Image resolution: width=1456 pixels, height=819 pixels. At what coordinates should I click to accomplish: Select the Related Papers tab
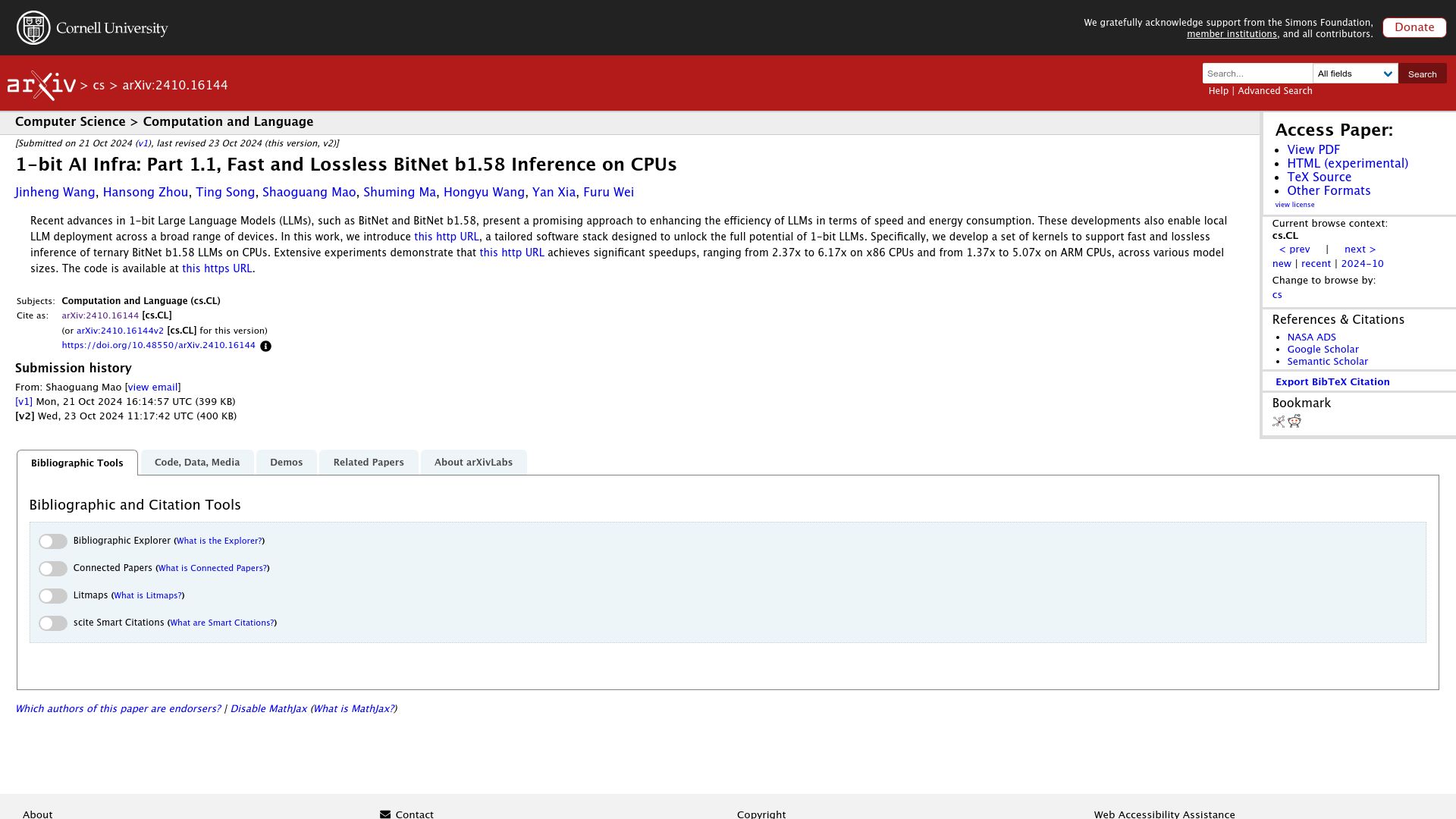pos(369,463)
